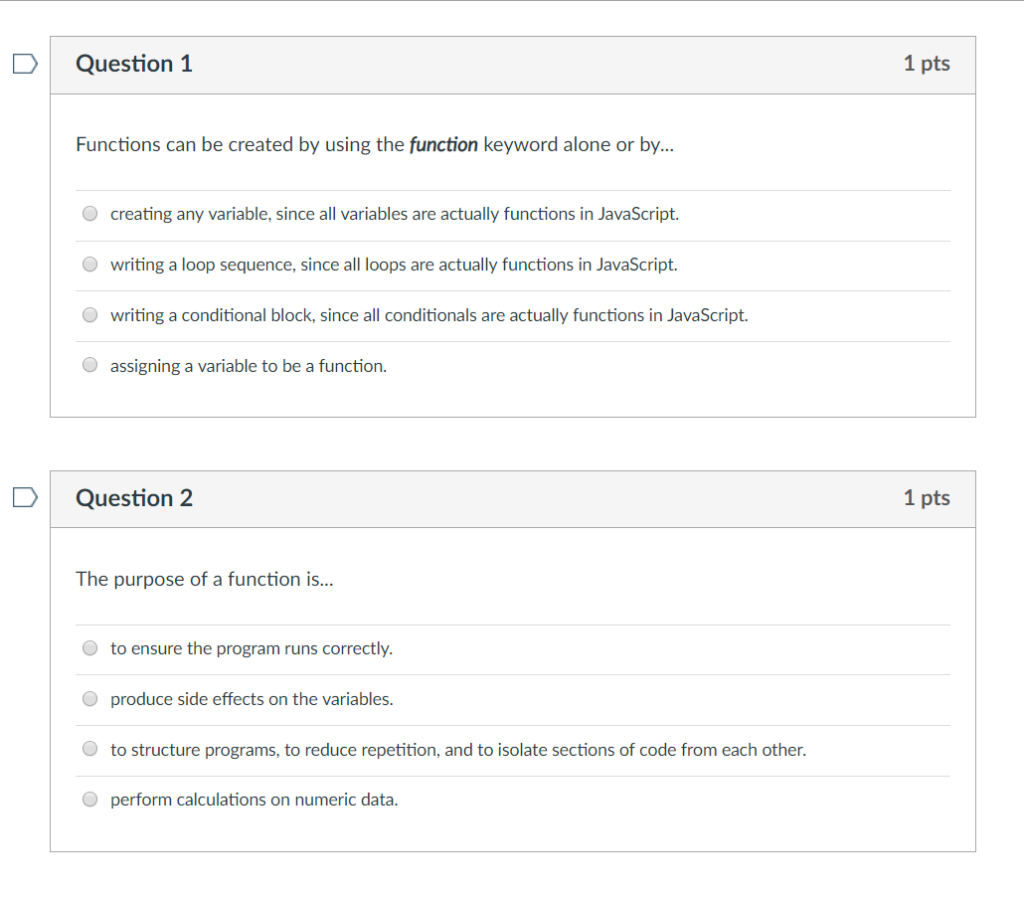Viewport: 1024px width, 898px height.
Task: Click the Question 1 header title
Action: [135, 62]
